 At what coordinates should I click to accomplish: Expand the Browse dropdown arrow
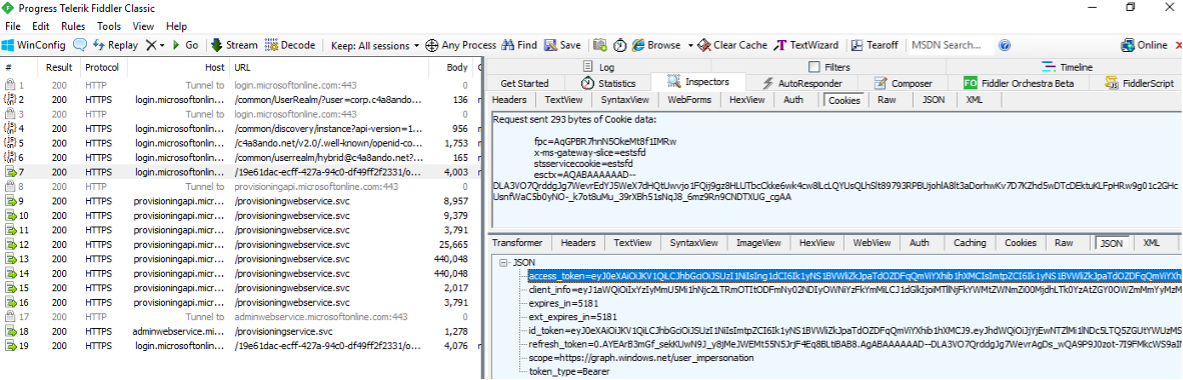(690, 45)
